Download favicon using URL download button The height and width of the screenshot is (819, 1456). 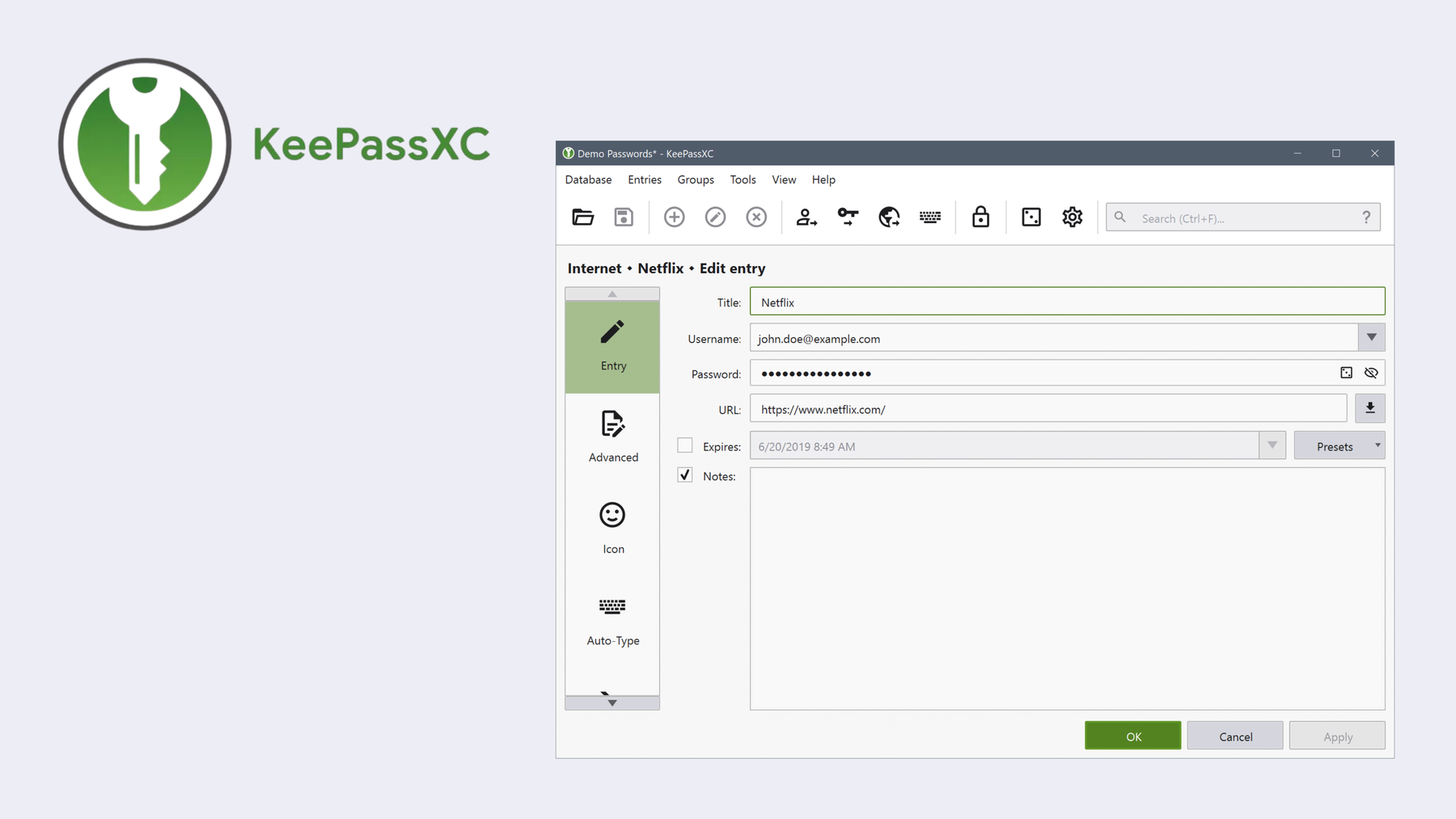click(1370, 408)
